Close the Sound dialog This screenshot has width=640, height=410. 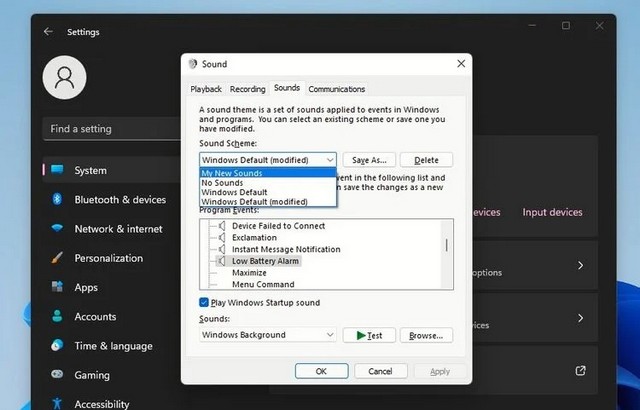461,64
